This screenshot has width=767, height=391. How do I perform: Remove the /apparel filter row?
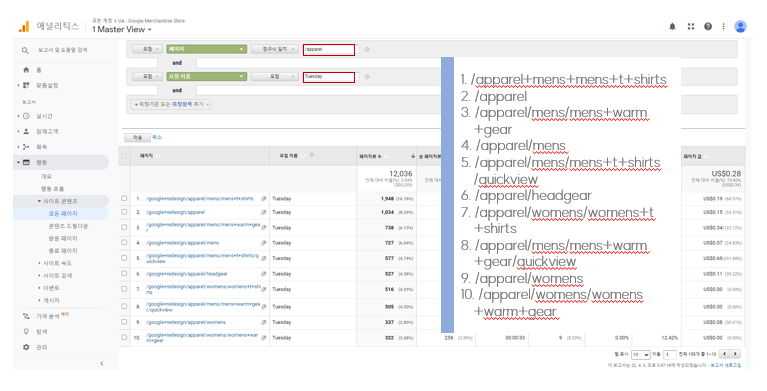[367, 49]
